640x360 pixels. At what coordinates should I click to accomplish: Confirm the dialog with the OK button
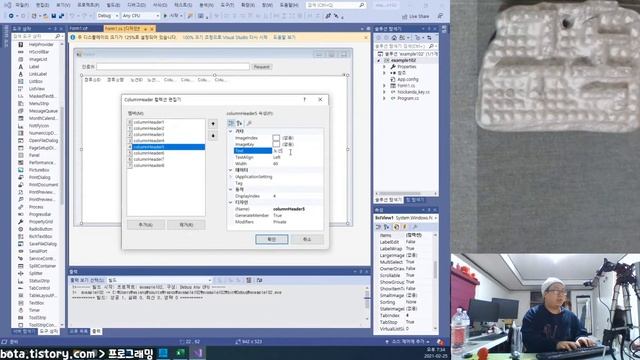272,239
